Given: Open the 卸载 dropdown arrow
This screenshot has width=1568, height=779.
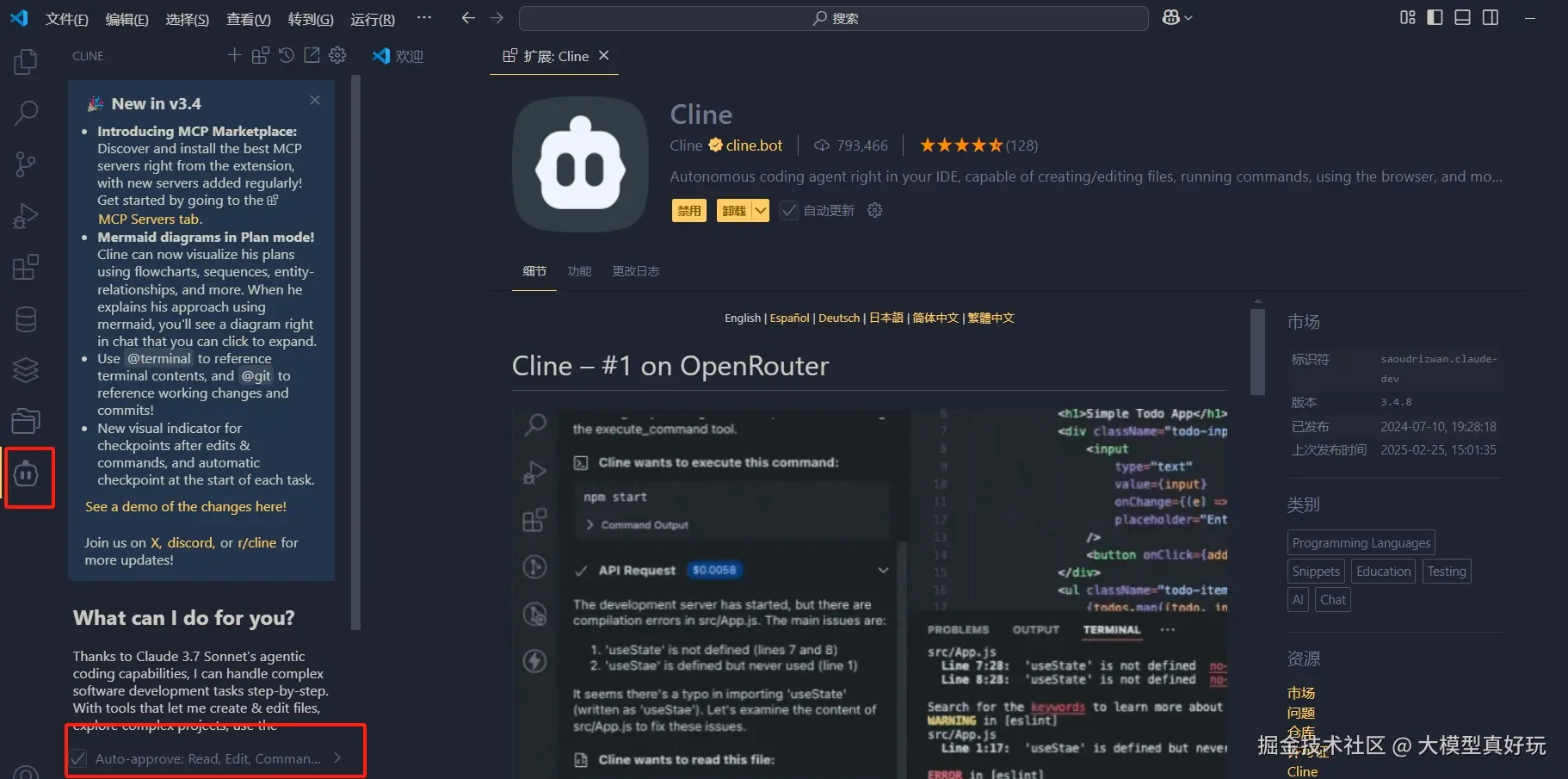Looking at the screenshot, I should (x=760, y=210).
